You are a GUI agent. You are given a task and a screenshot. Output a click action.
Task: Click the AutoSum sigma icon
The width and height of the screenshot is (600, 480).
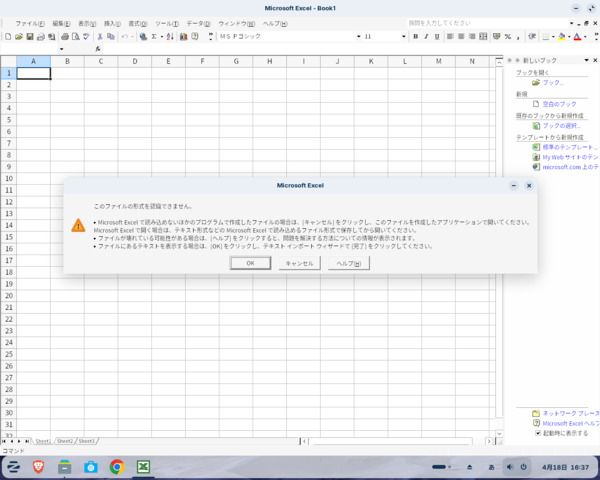pyautogui.click(x=154, y=36)
